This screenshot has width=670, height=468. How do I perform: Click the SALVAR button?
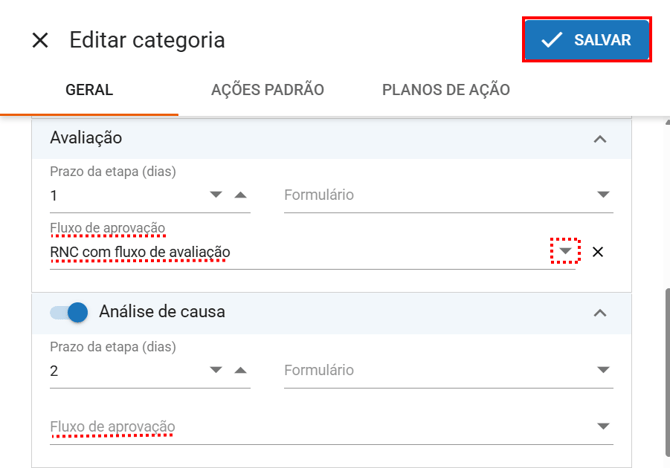586,40
